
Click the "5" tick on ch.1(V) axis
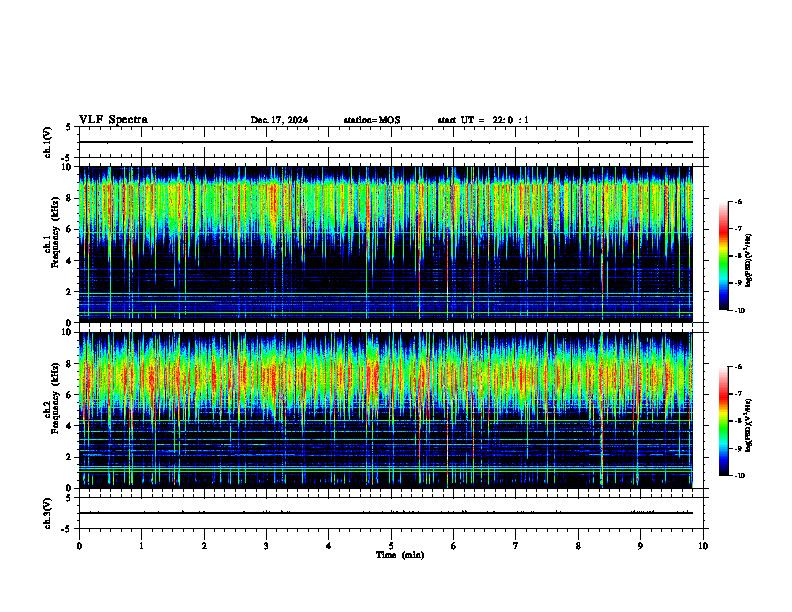(x=70, y=127)
